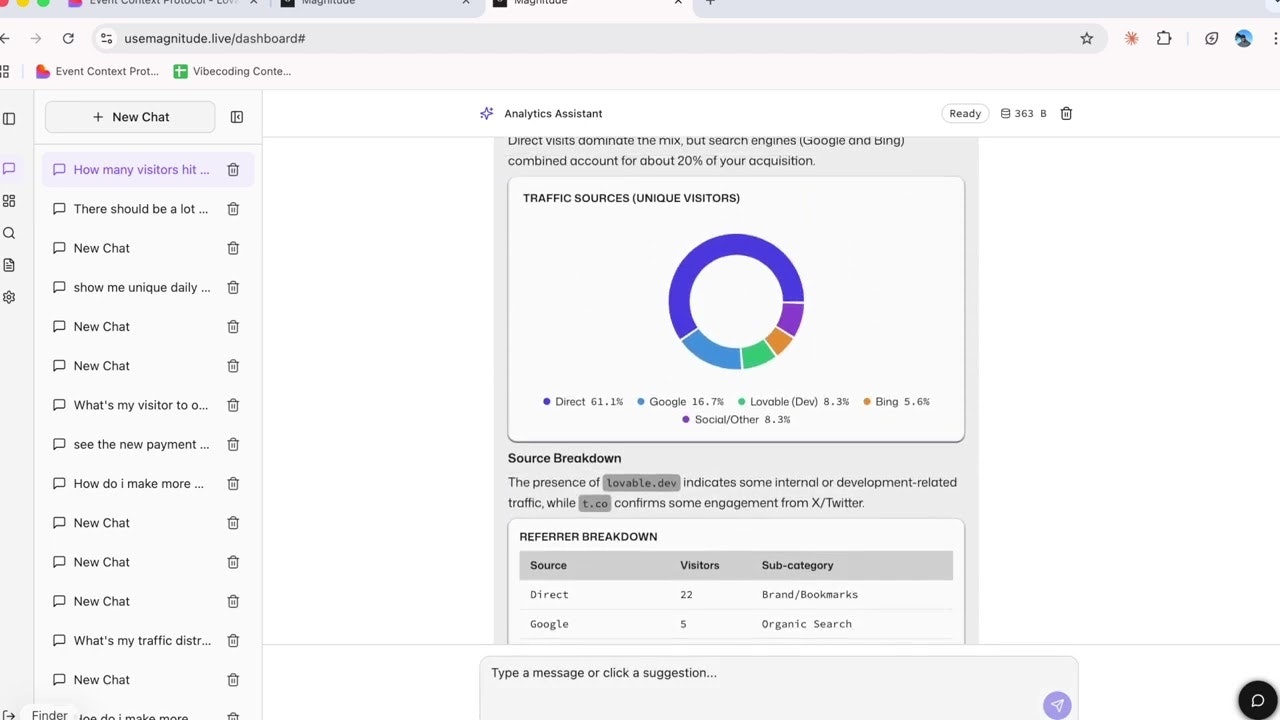The width and height of the screenshot is (1280, 720).
Task: Click the address bar URL
Action: coord(214,38)
